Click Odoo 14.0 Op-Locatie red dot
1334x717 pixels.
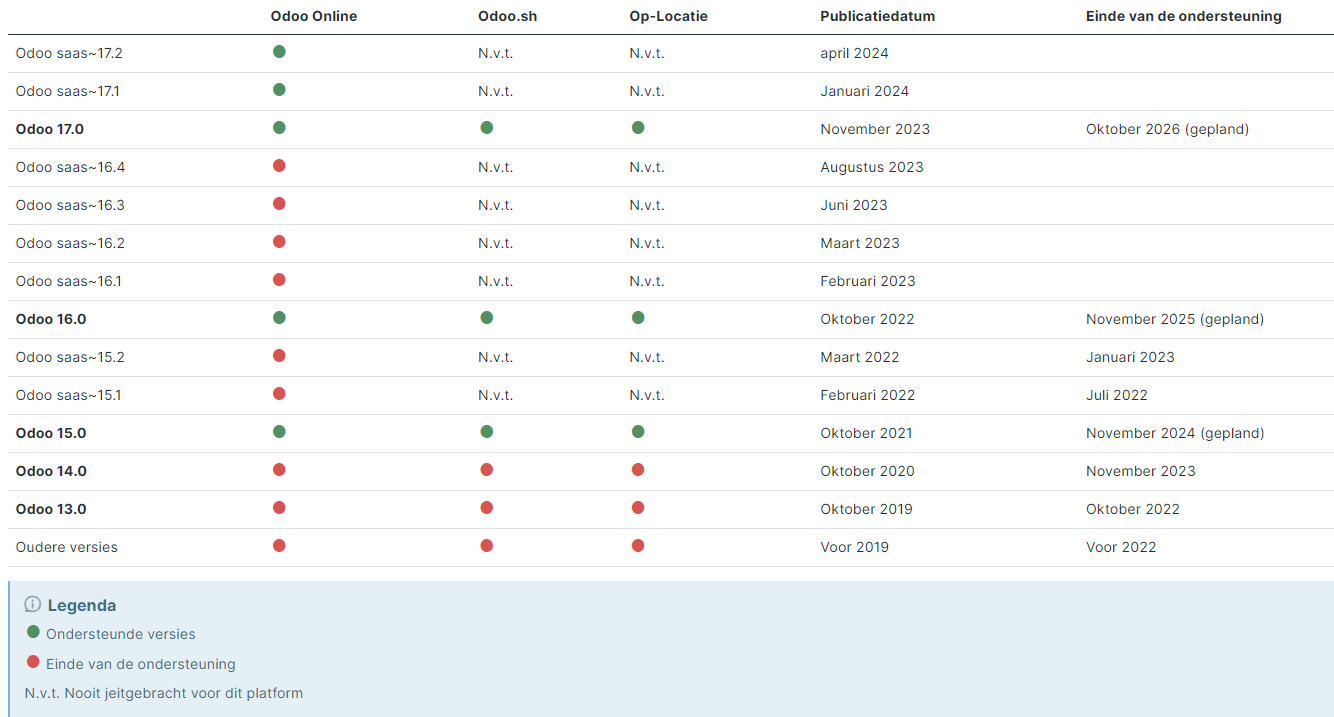click(x=638, y=469)
